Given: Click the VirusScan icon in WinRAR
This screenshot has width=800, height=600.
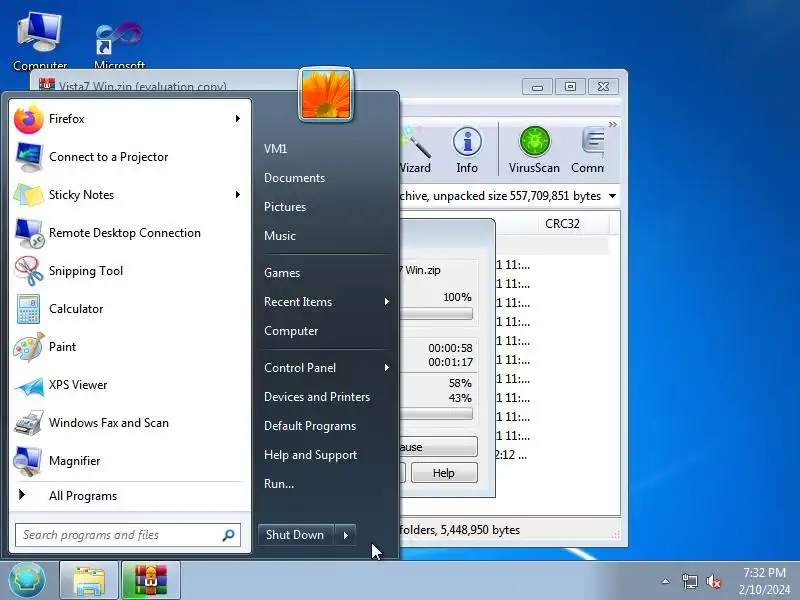Looking at the screenshot, I should (x=534, y=150).
